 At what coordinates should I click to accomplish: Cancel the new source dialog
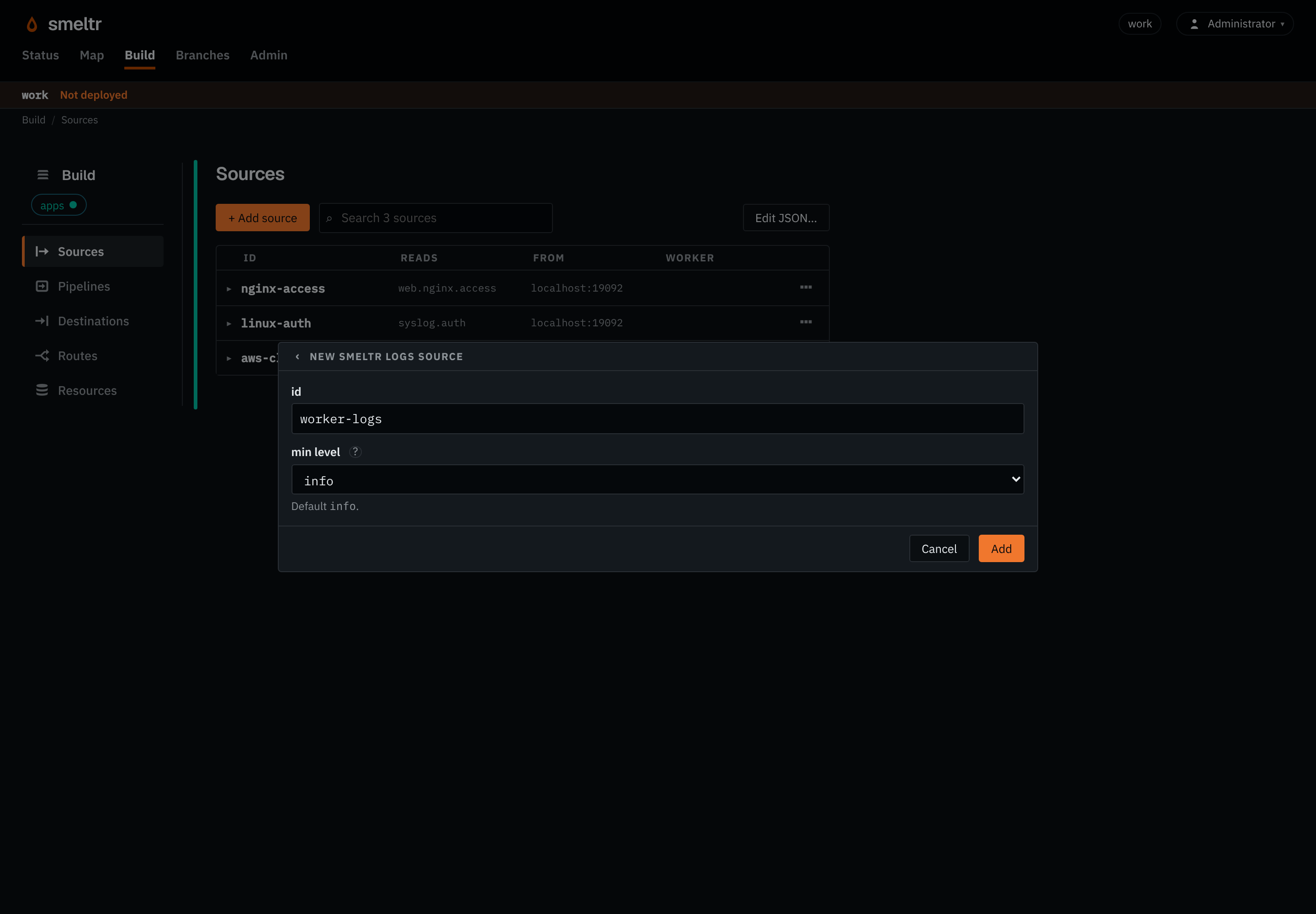point(939,549)
